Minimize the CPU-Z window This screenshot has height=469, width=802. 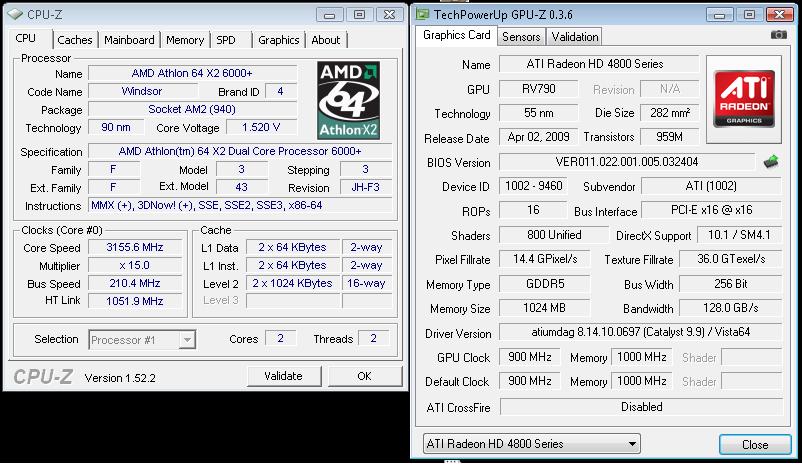pyautogui.click(x=329, y=15)
